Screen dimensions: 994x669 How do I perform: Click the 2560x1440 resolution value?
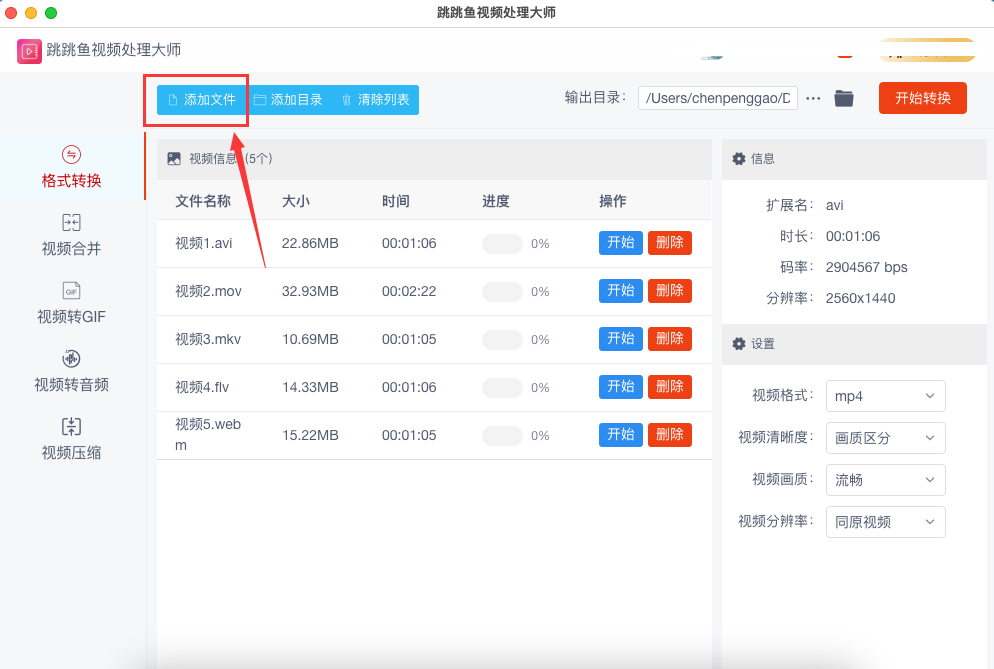pos(860,299)
